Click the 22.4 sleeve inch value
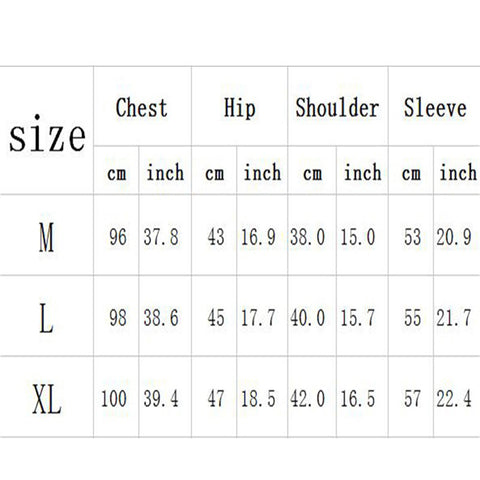 pyautogui.click(x=454, y=399)
